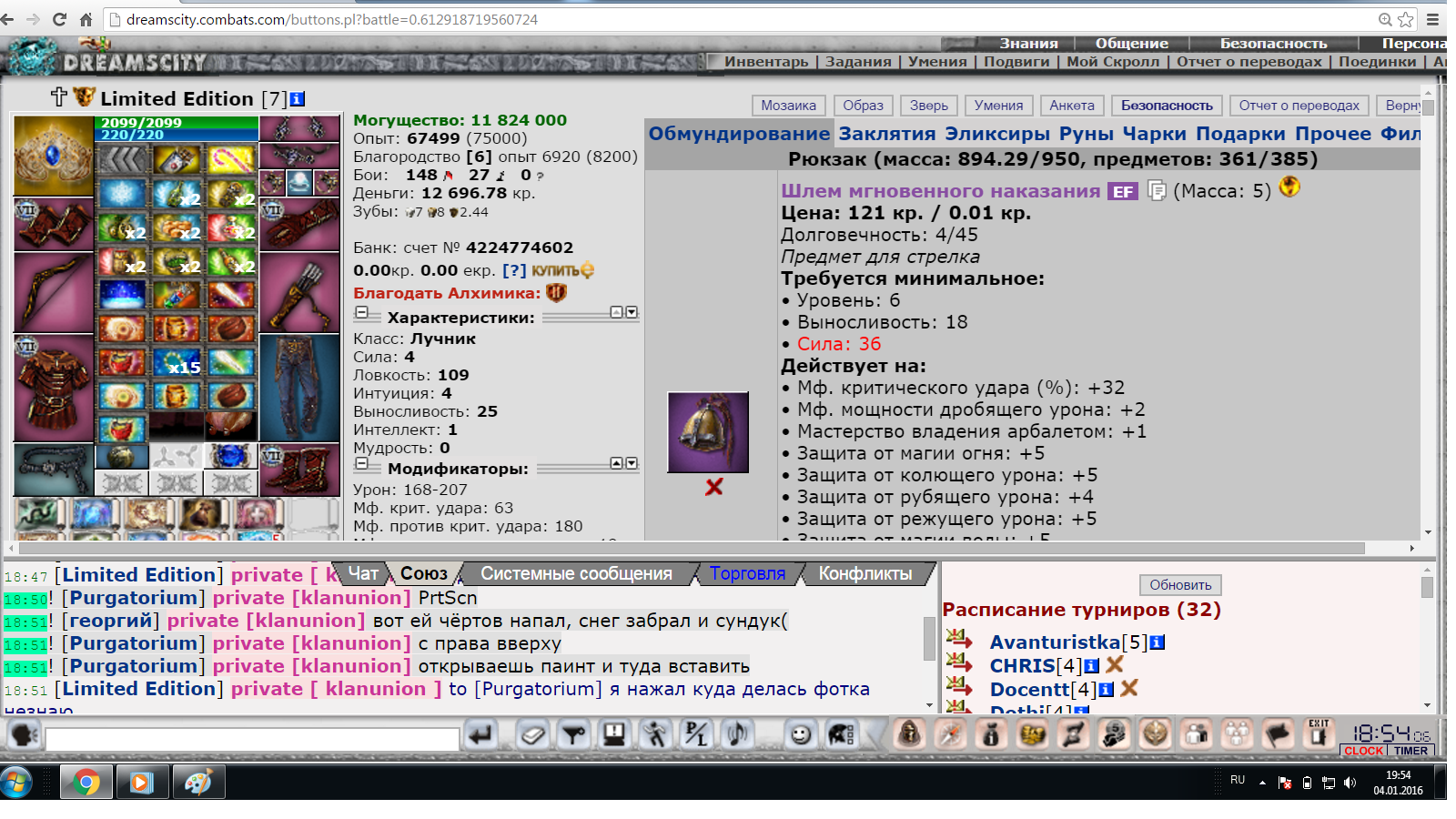Viewport: 1456px width, 819px height.
Task: Open Paint from the Windows taskbar
Action: [198, 782]
